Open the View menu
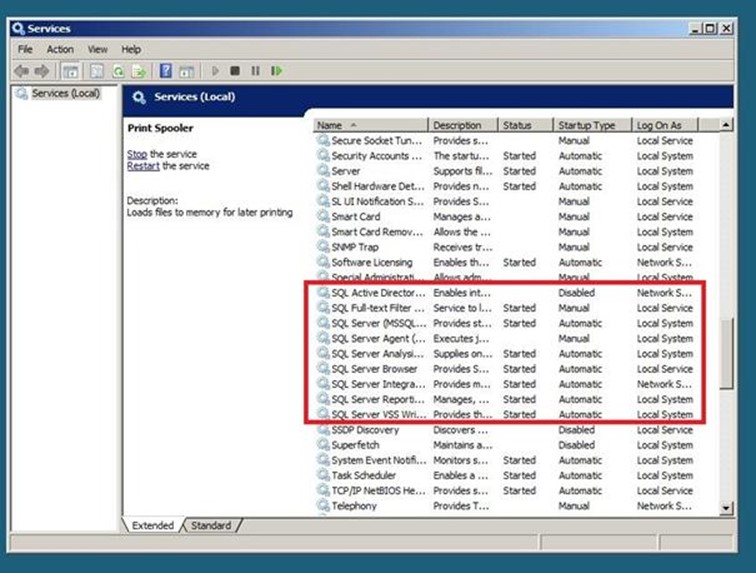The height and width of the screenshot is (573, 756). tap(97, 49)
